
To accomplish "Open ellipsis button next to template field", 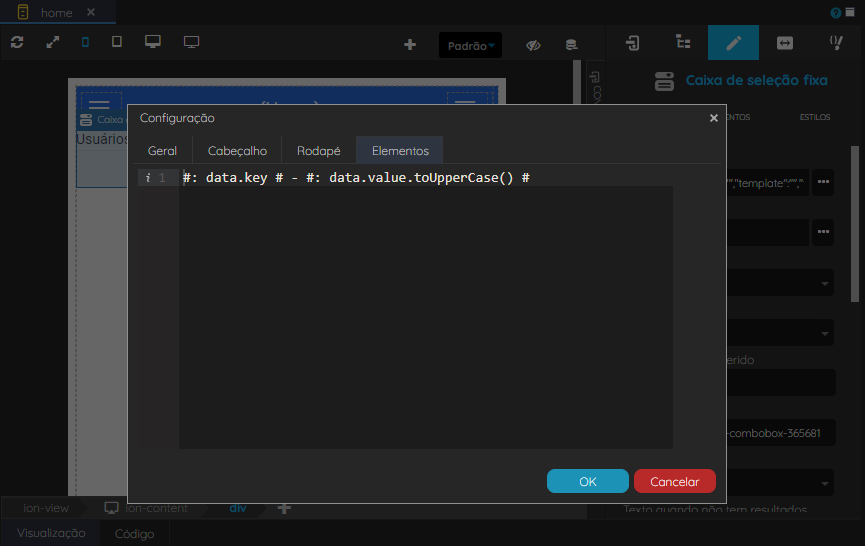I will 823,182.
